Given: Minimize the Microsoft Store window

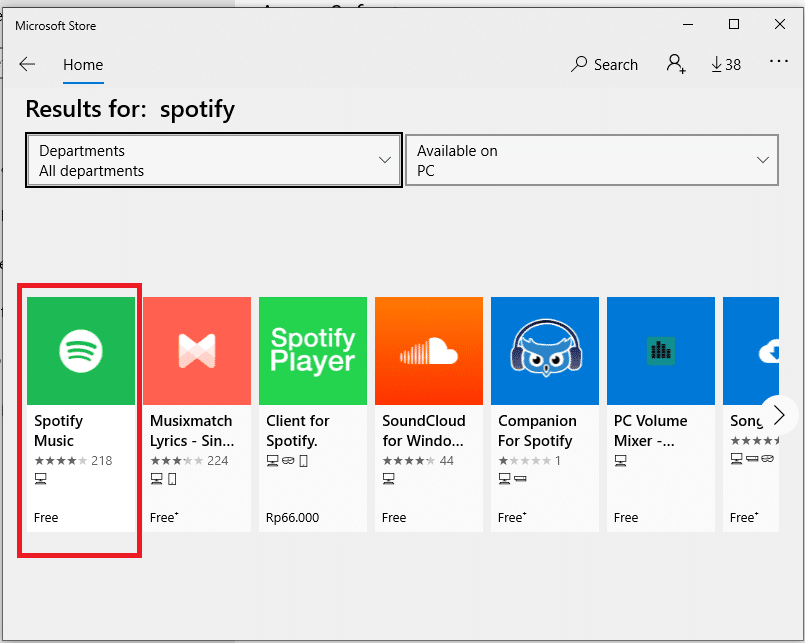Looking at the screenshot, I should [688, 24].
